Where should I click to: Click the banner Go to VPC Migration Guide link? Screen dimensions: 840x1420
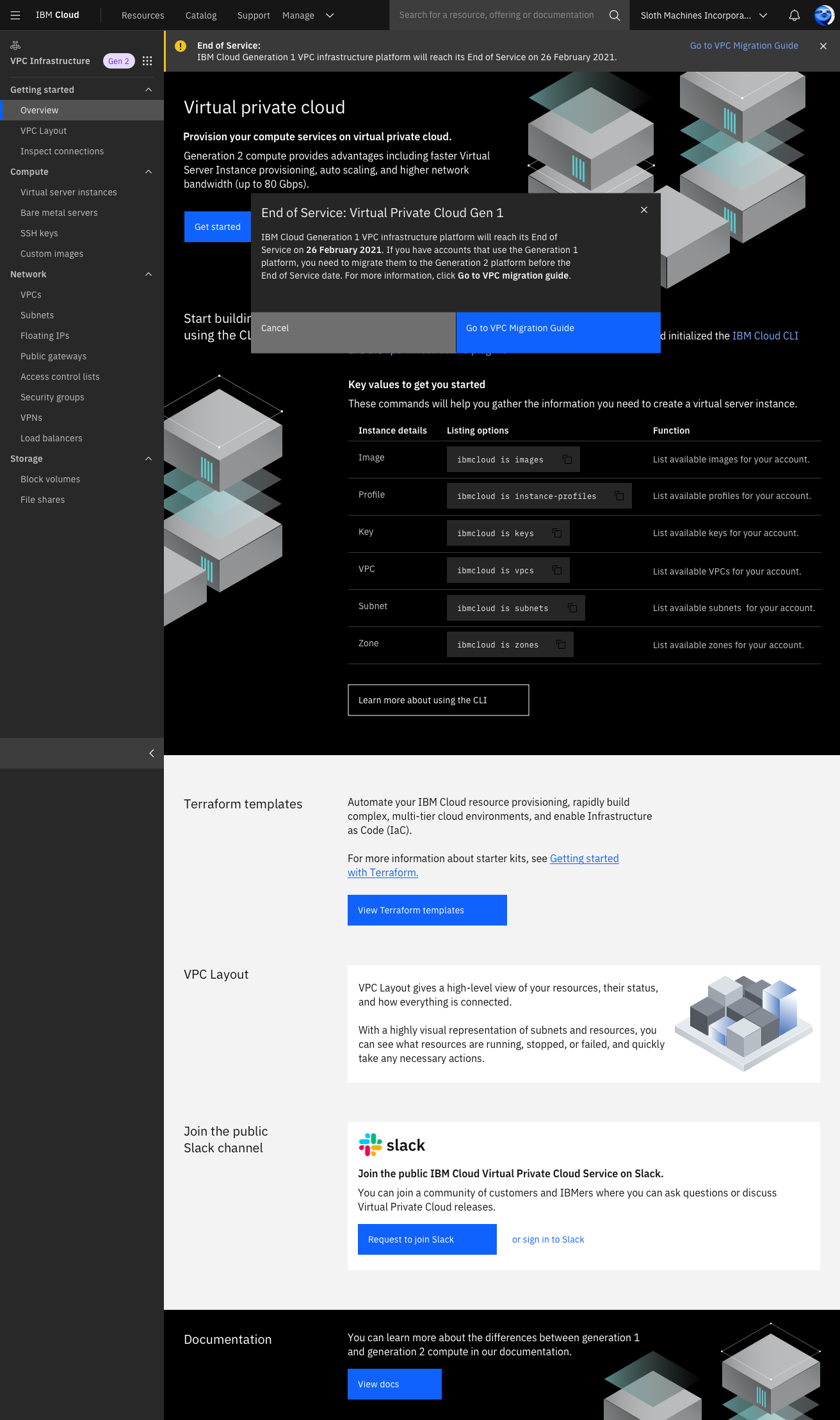(744, 45)
